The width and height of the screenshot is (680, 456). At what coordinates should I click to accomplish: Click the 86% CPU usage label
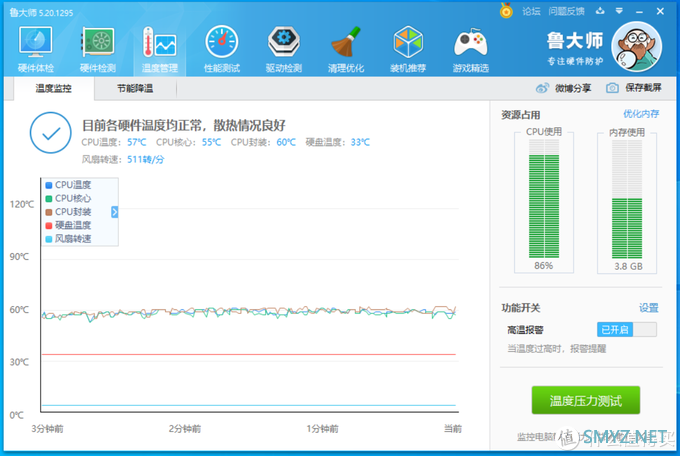coord(544,266)
